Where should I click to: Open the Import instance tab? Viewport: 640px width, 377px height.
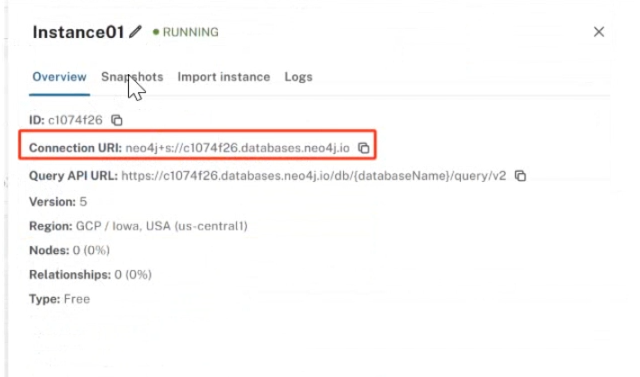pos(224,77)
